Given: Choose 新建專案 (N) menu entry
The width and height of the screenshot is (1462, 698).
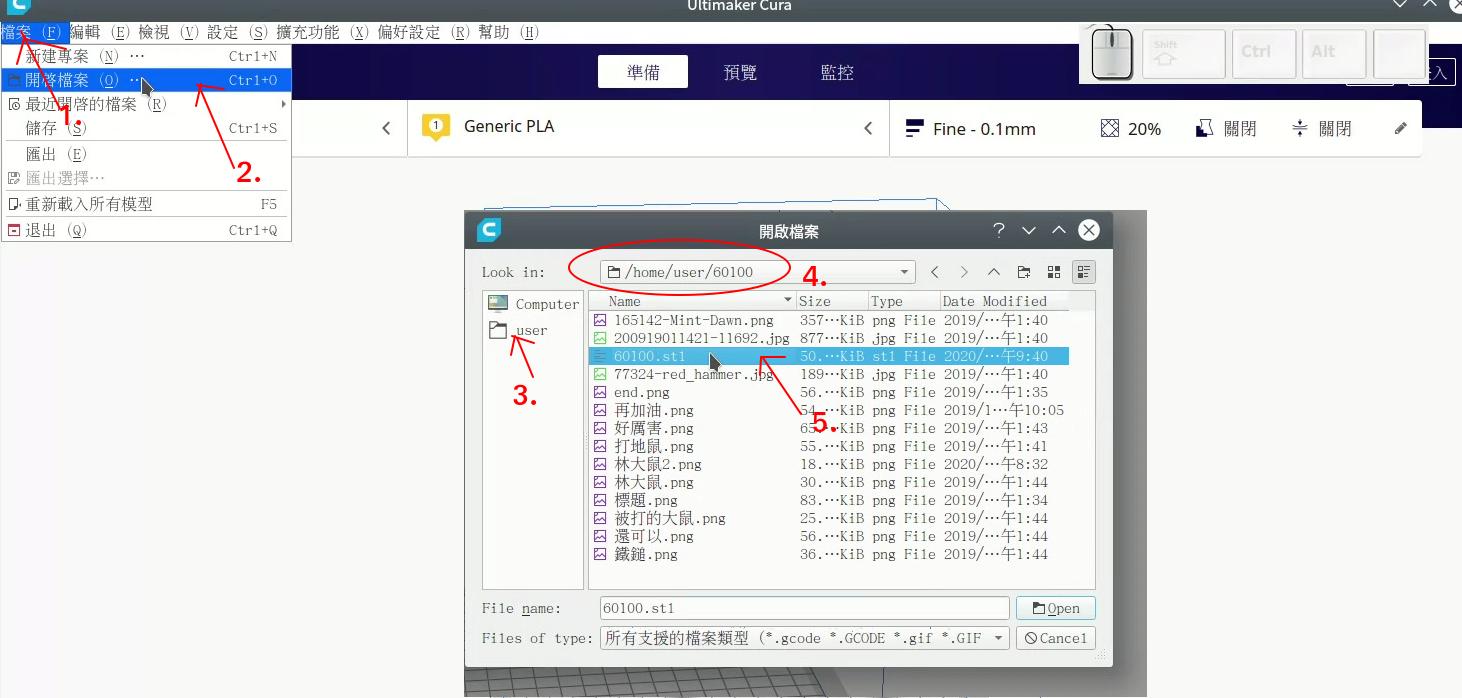Looking at the screenshot, I should (x=146, y=56).
